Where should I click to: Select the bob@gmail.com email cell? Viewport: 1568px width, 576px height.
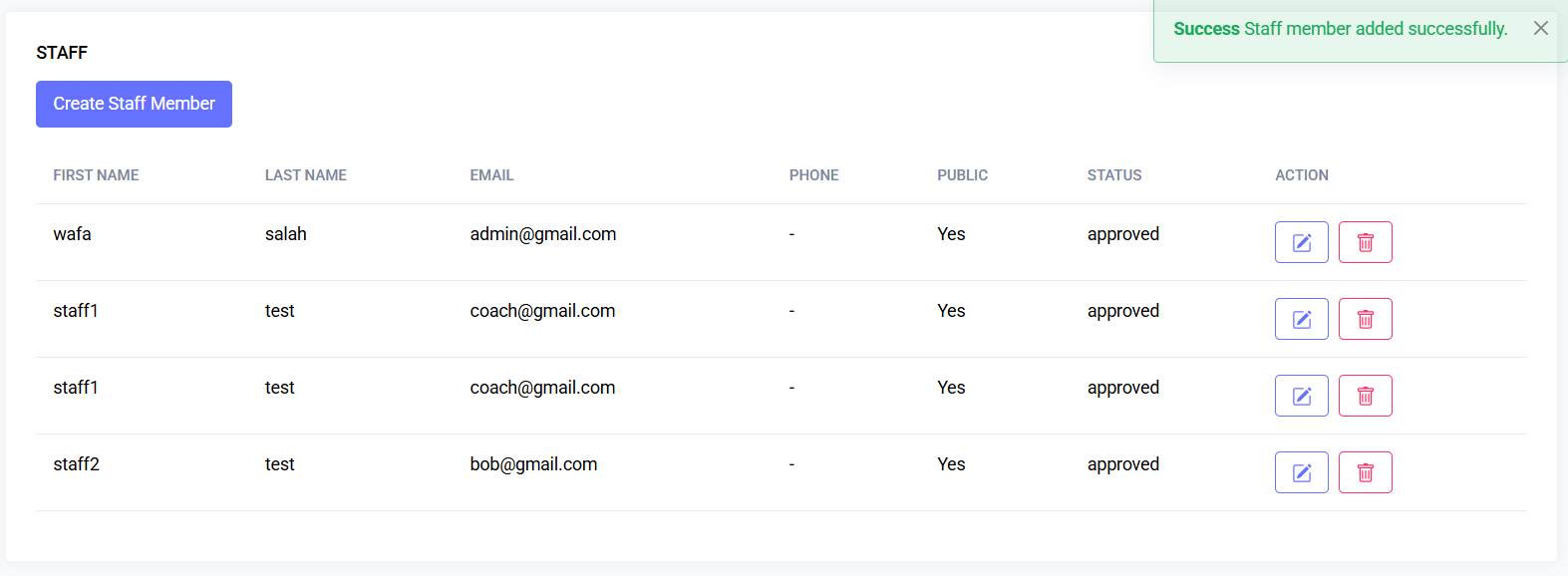coord(533,464)
